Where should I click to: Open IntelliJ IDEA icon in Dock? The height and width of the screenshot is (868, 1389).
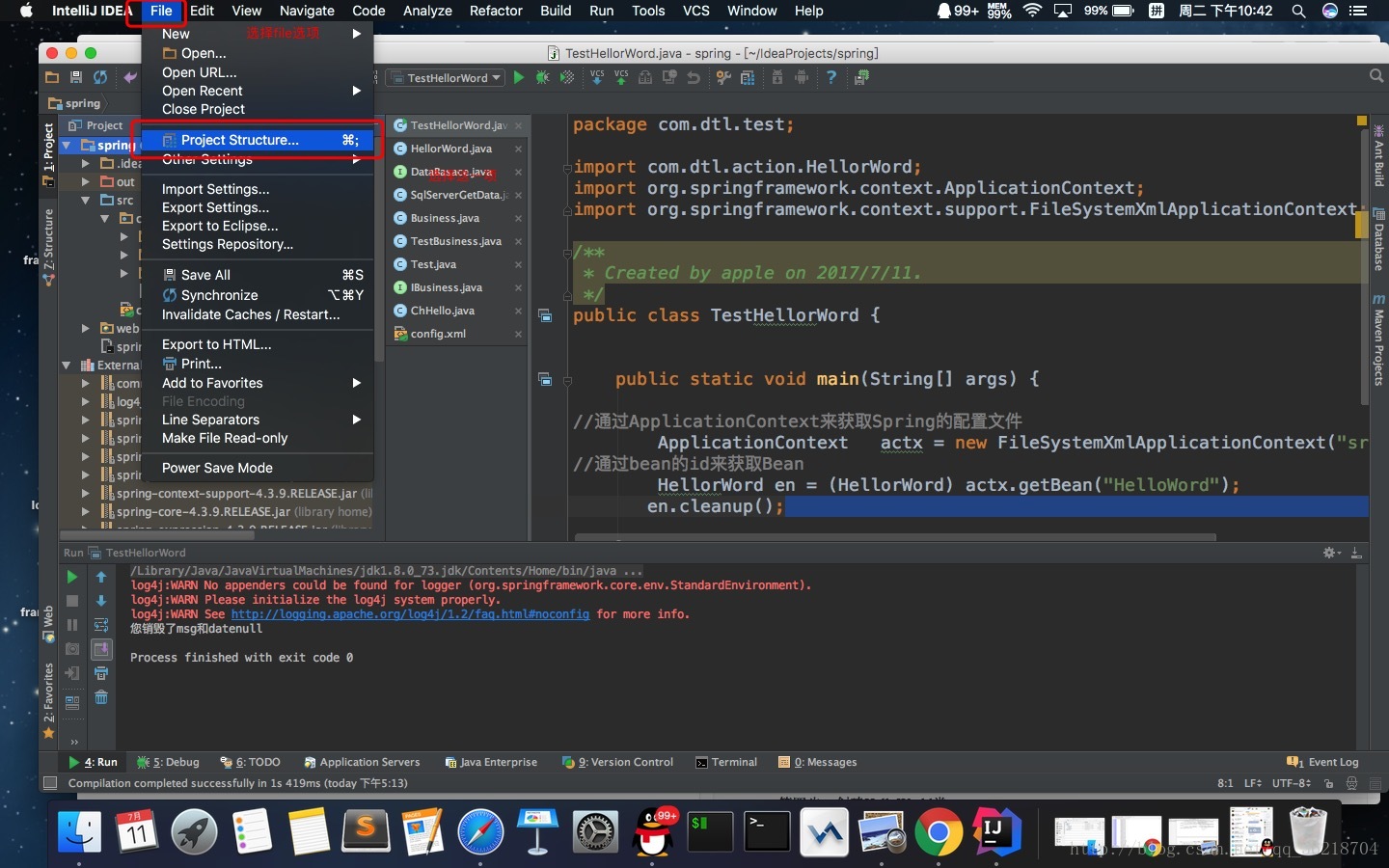pyautogui.click(x=995, y=832)
